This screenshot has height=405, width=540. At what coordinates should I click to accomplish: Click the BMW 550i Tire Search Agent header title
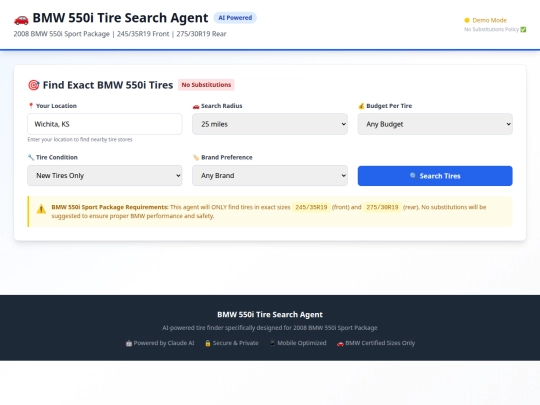(120, 18)
